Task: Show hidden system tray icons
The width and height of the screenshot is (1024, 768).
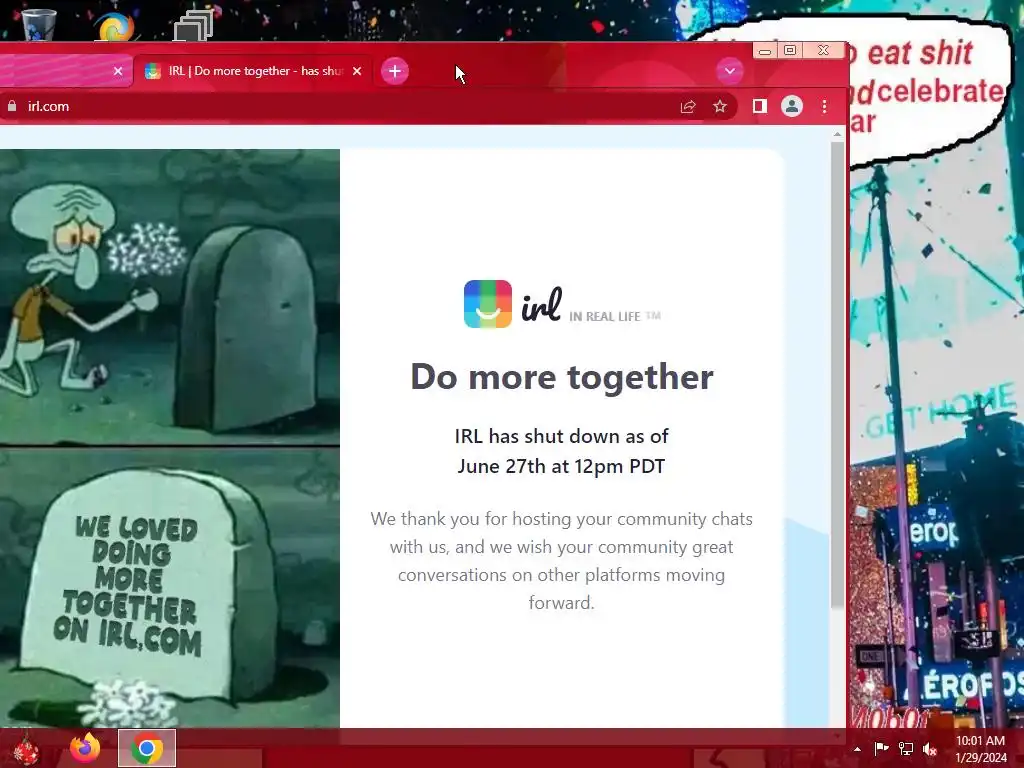Action: click(x=857, y=749)
